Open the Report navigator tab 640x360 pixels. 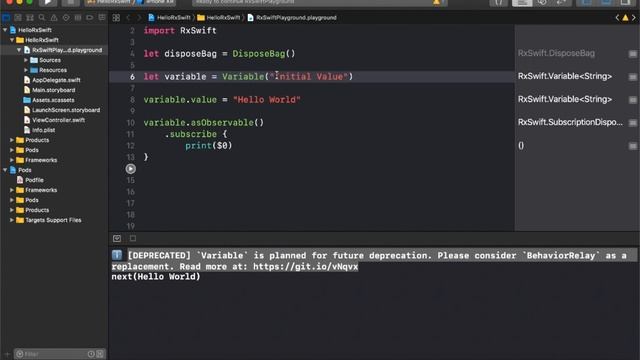click(102, 18)
